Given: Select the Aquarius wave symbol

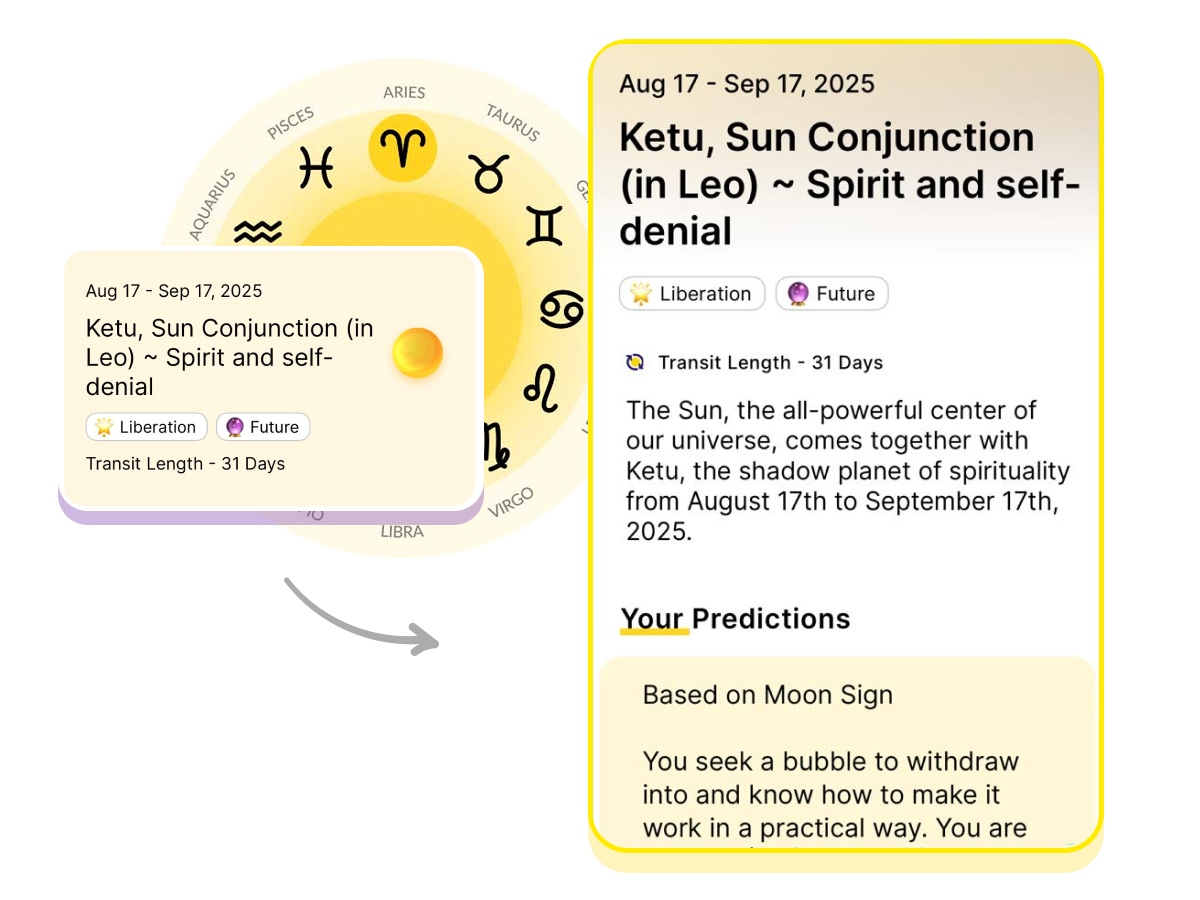Looking at the screenshot, I should click(258, 233).
